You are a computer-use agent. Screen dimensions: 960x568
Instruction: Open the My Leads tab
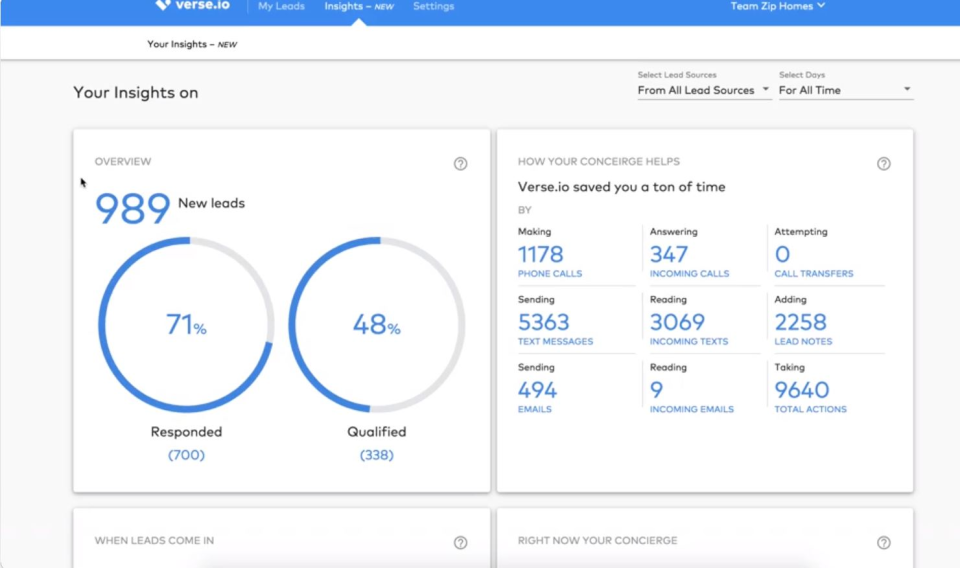tap(281, 6)
